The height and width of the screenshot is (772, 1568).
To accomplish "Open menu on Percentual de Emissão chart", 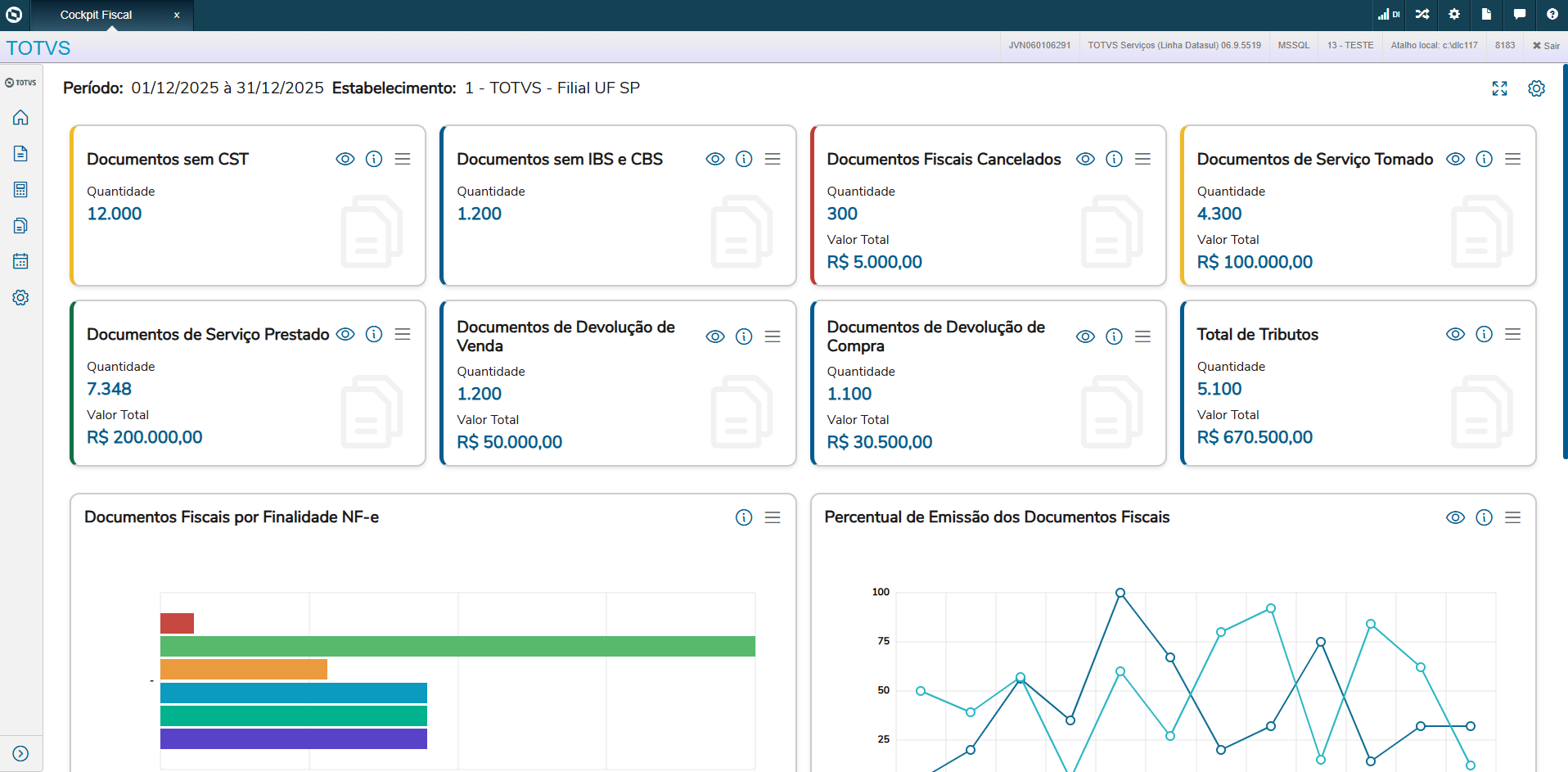I will click(x=1512, y=517).
